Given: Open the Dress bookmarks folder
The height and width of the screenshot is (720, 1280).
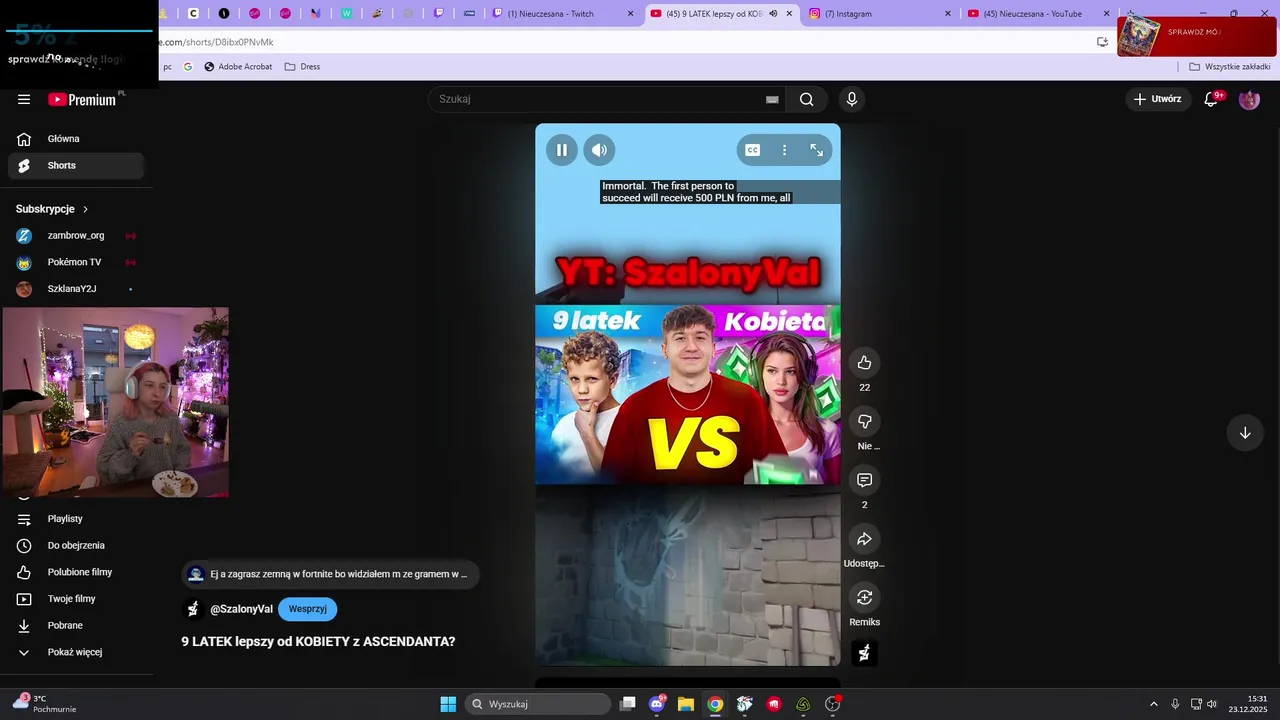Looking at the screenshot, I should tap(302, 67).
